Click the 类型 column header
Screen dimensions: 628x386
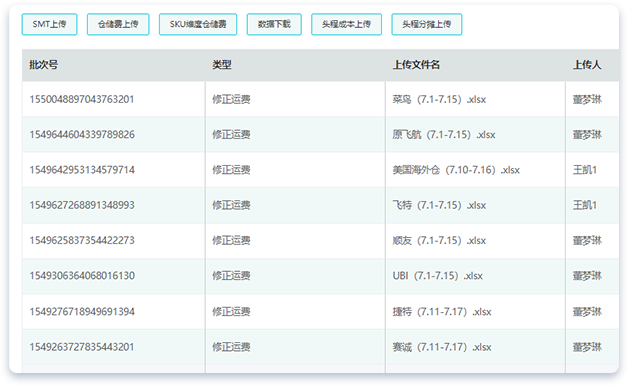[x=222, y=65]
